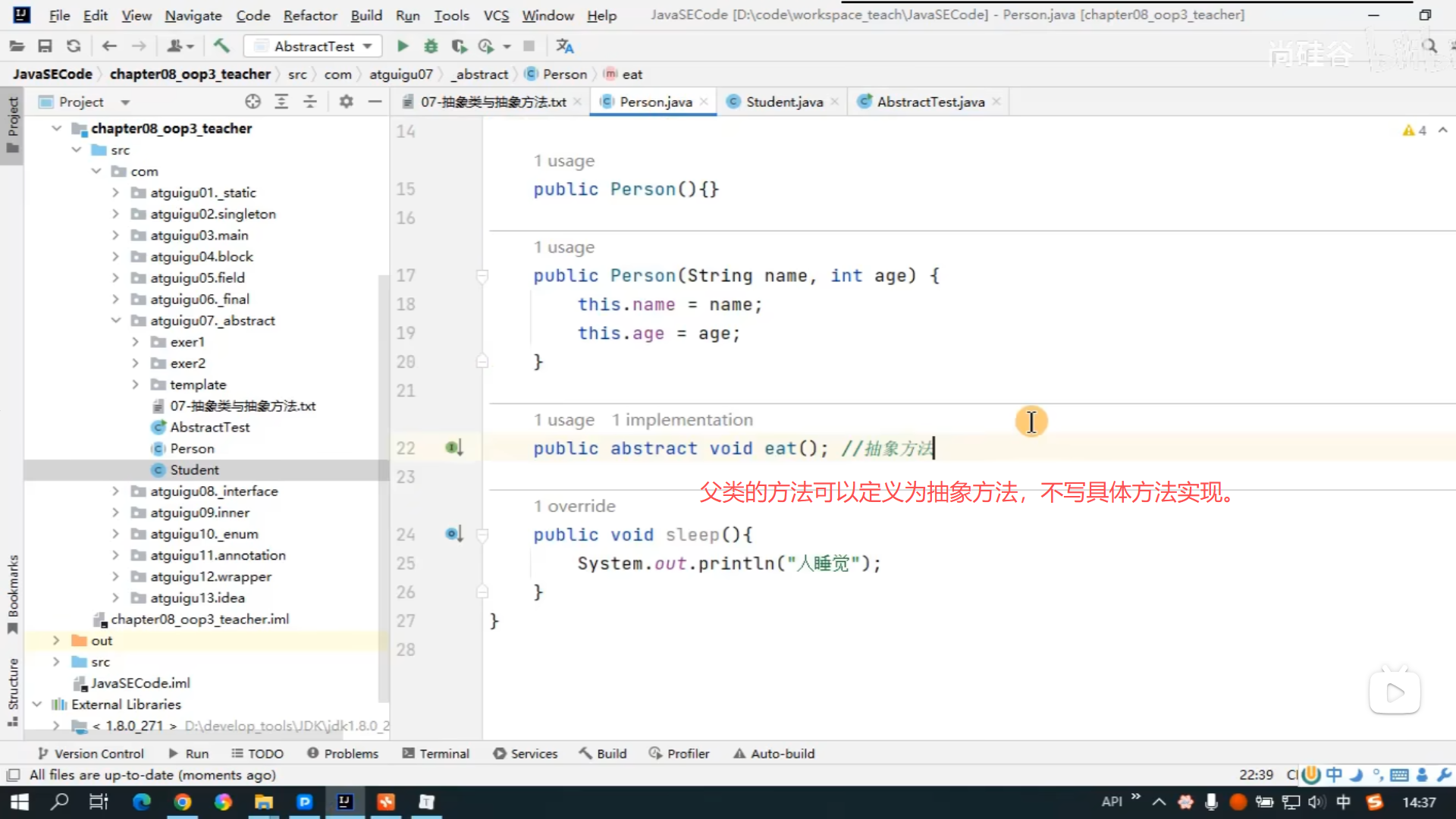Click the Save All toolbar icon
Image resolution: width=1456 pixels, height=819 pixels.
(x=45, y=46)
